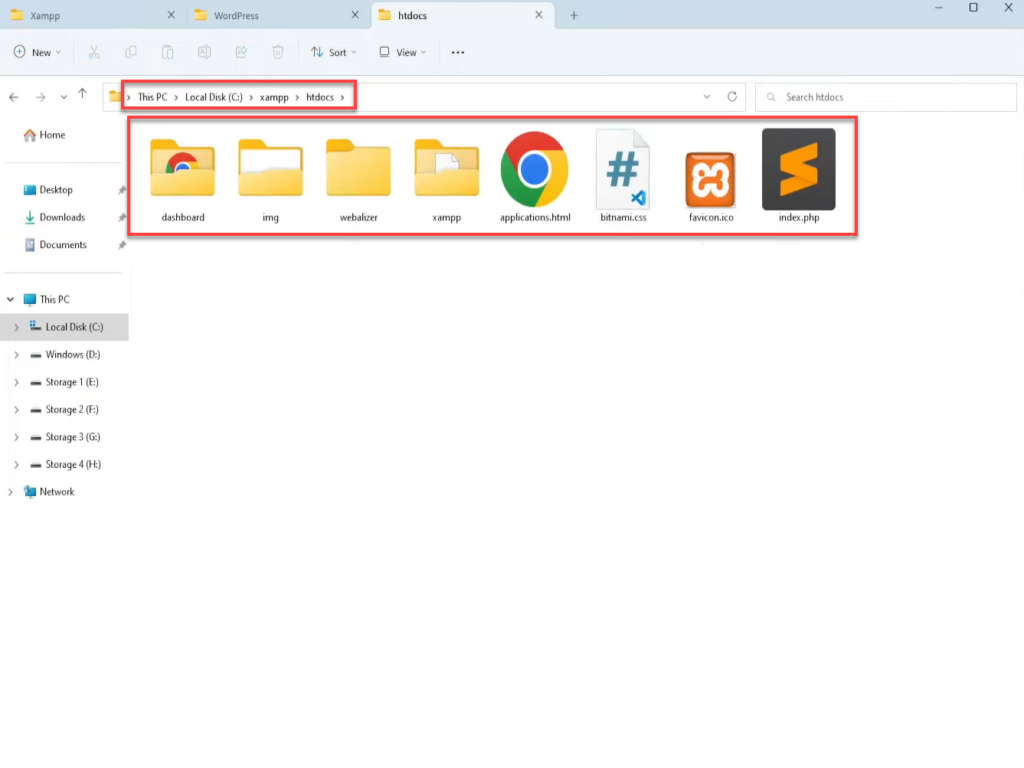Close the Xampp tab
Image resolution: width=1024 pixels, height=768 pixels.
[171, 14]
